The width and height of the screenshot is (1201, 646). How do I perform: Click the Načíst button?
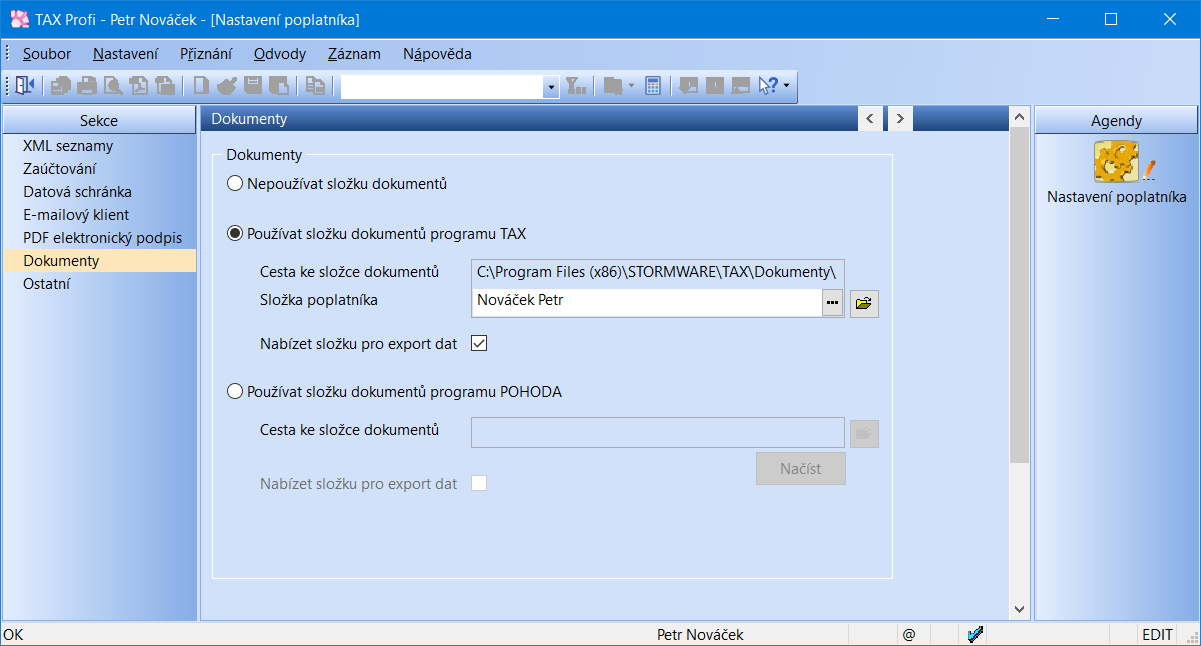pyautogui.click(x=801, y=469)
